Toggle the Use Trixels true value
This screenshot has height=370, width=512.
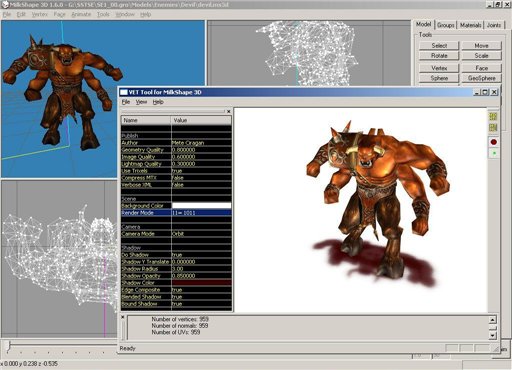pyautogui.click(x=201, y=171)
